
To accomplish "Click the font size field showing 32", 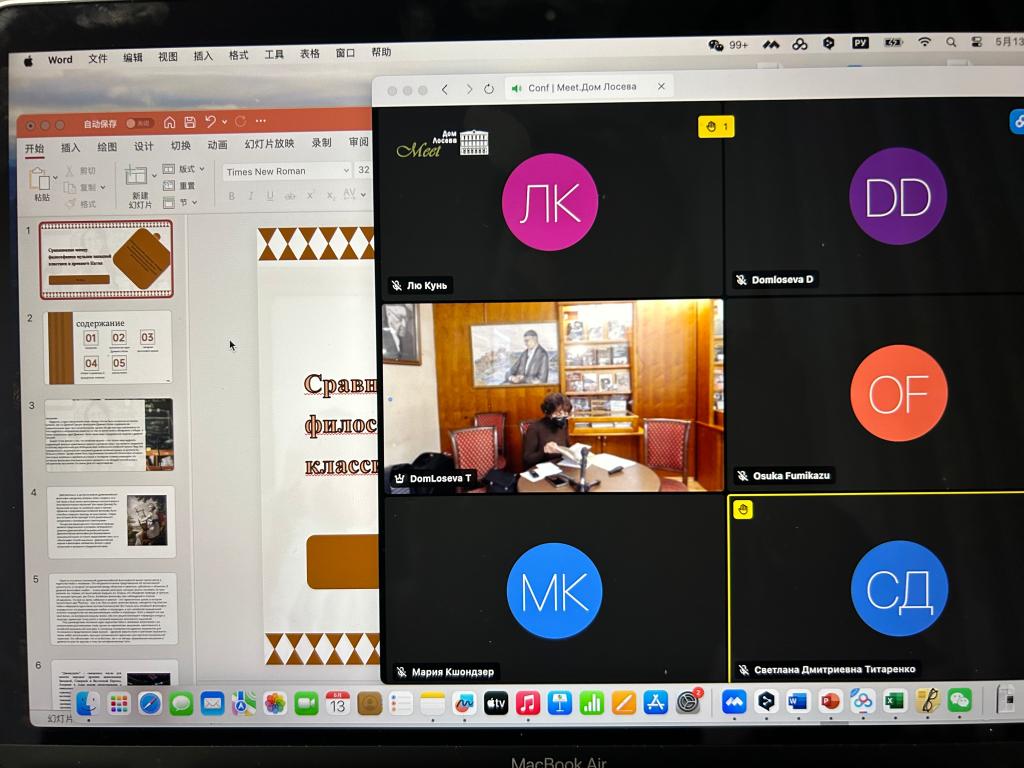I will 364,170.
